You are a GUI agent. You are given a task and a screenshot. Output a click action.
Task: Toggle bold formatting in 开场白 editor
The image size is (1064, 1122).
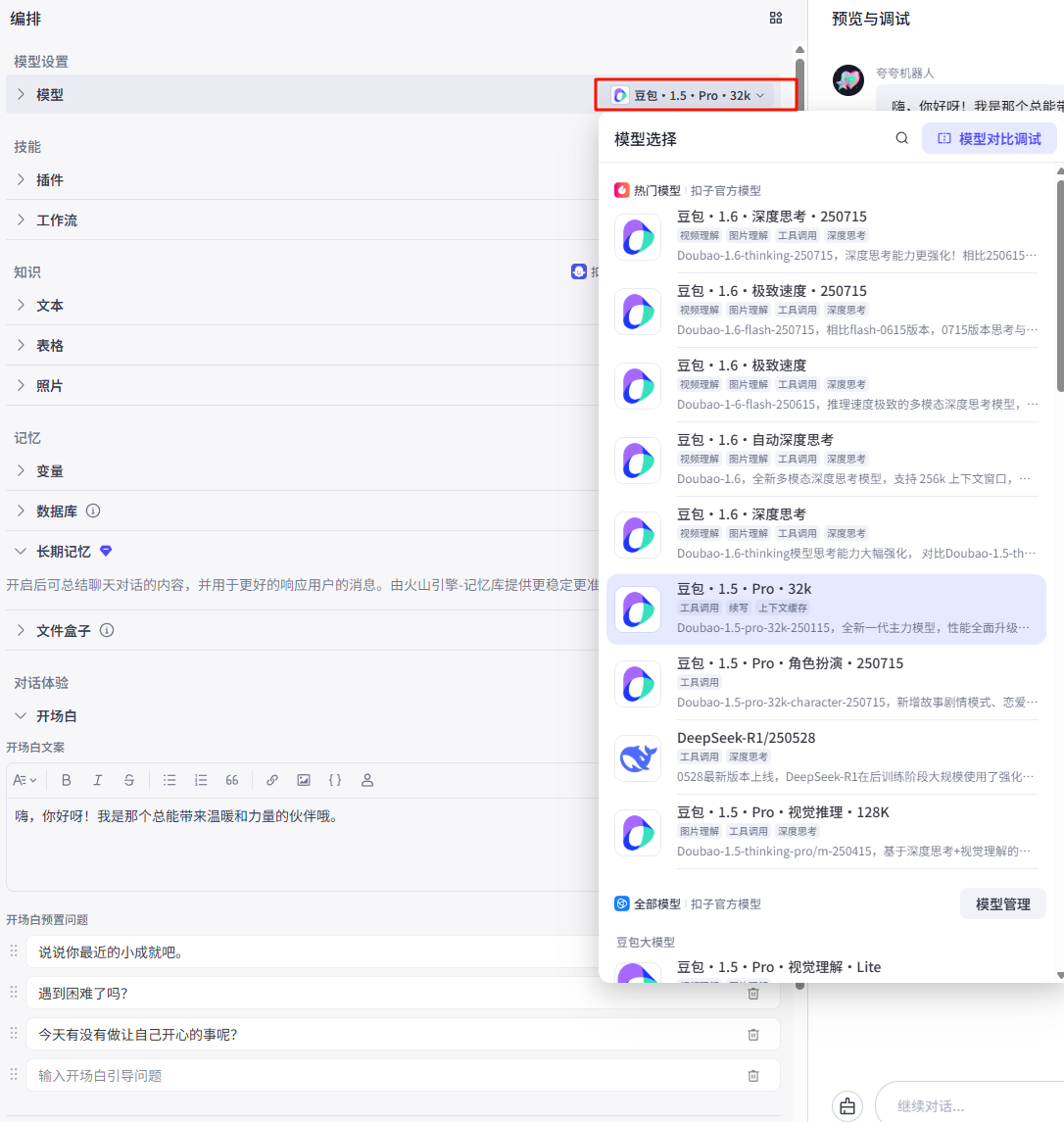pos(66,780)
